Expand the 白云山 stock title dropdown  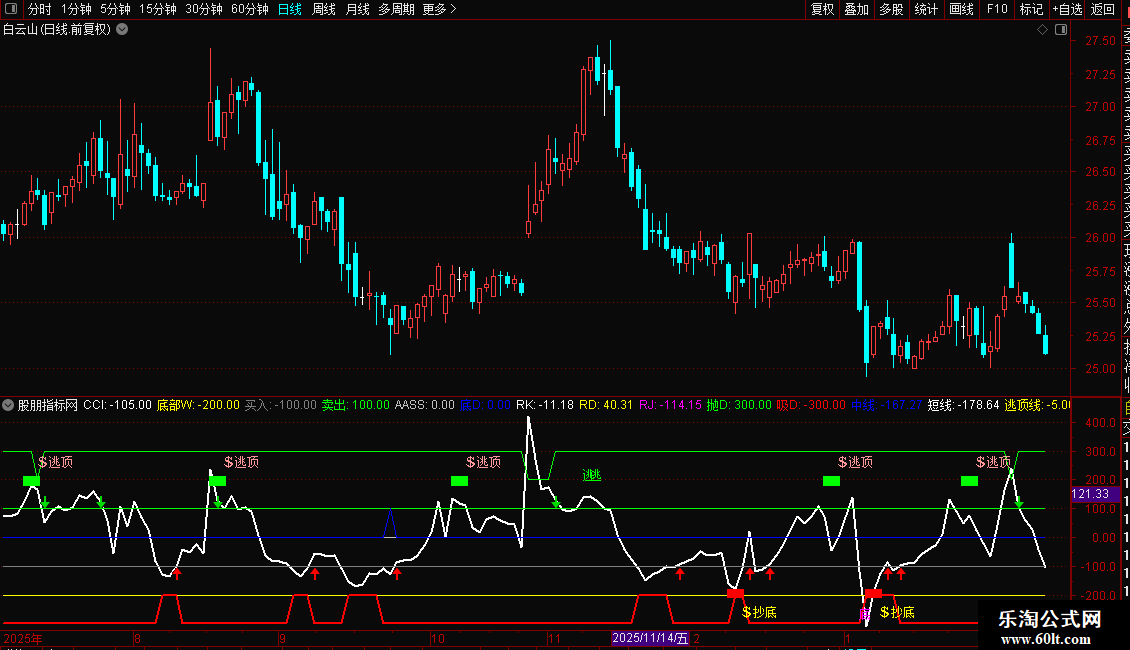click(122, 29)
